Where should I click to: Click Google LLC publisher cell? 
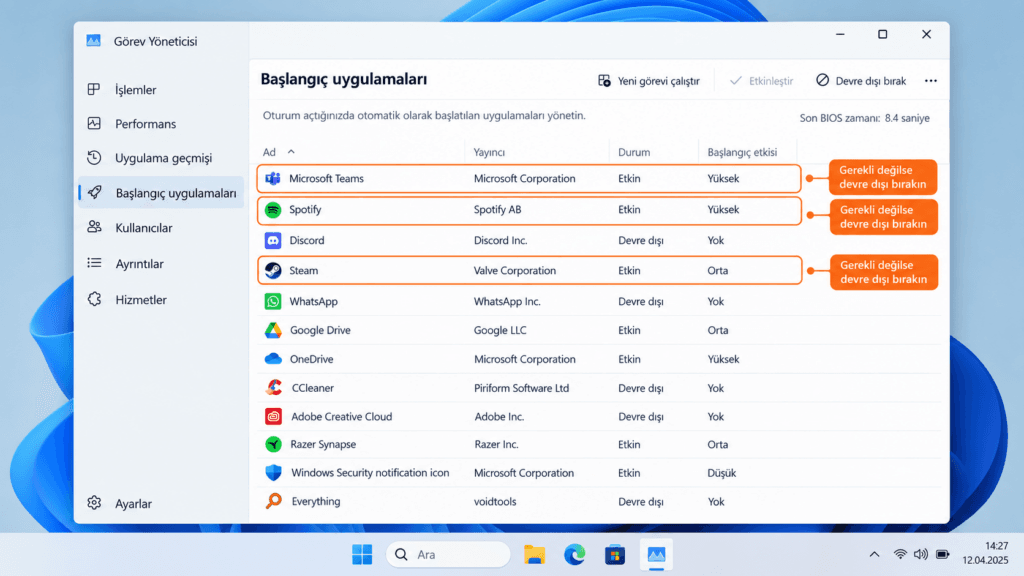point(500,330)
